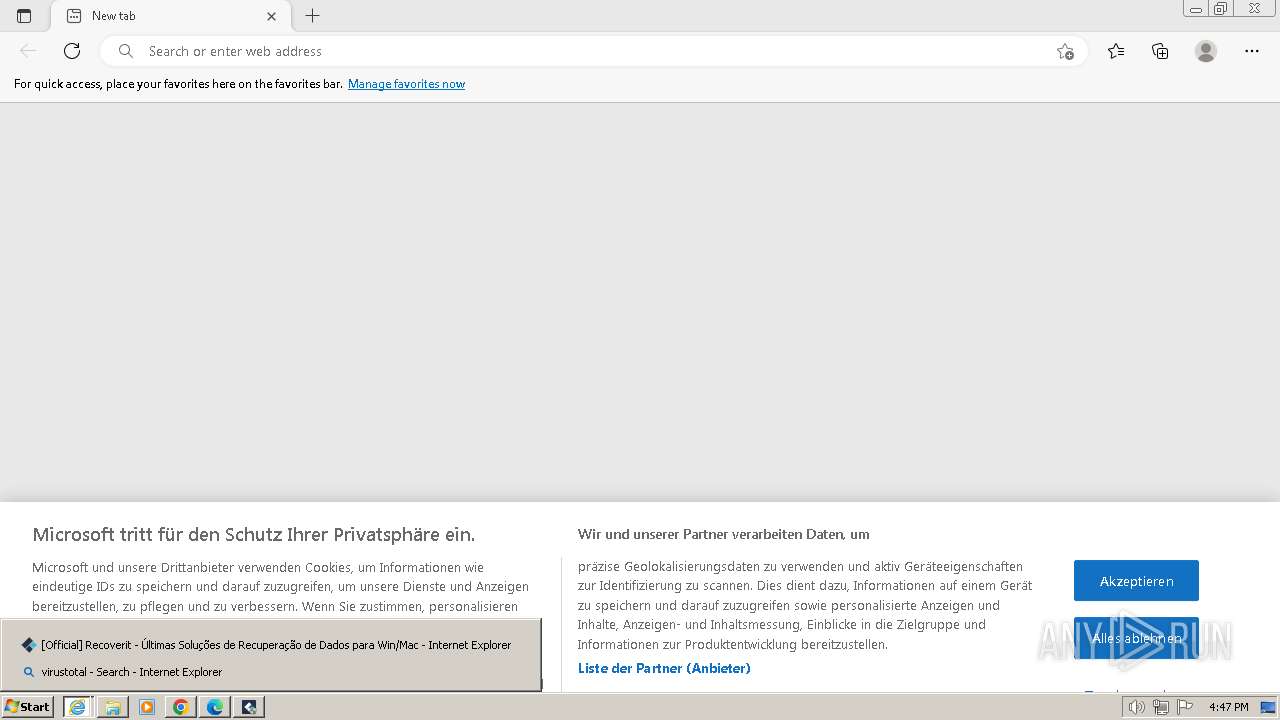Switch to Recoverit Internet Explorer window preview
Viewport: 1280px width, 720px height.
271,645
